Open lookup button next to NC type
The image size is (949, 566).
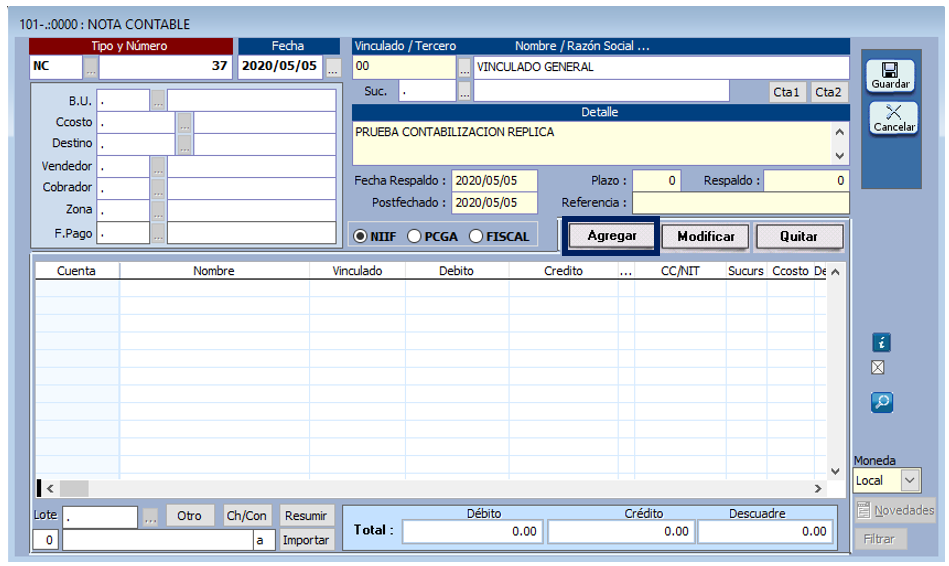point(90,68)
